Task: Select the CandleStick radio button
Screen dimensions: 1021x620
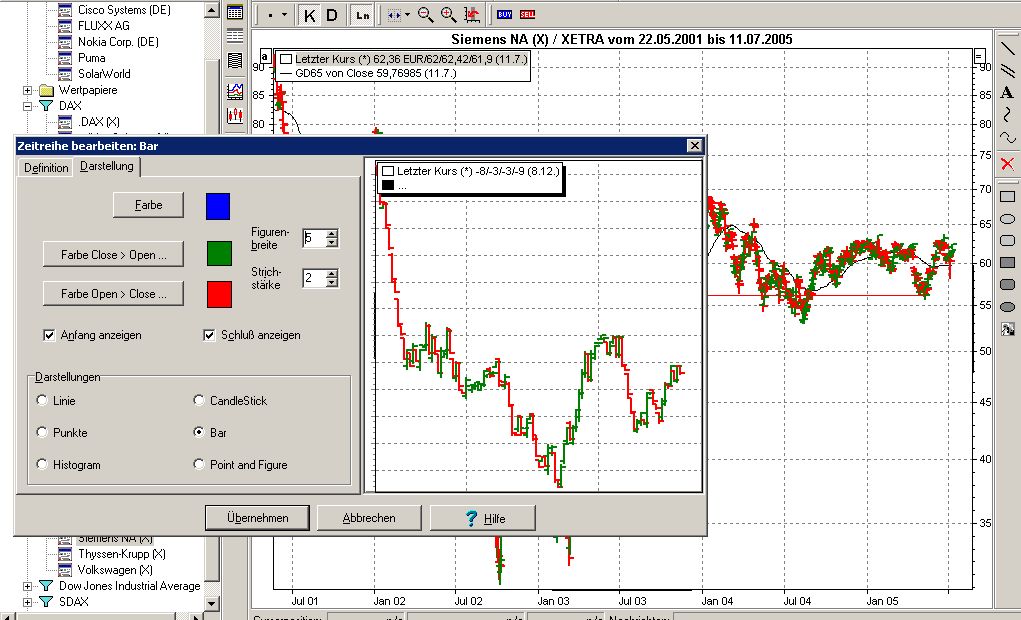Action: click(x=199, y=400)
